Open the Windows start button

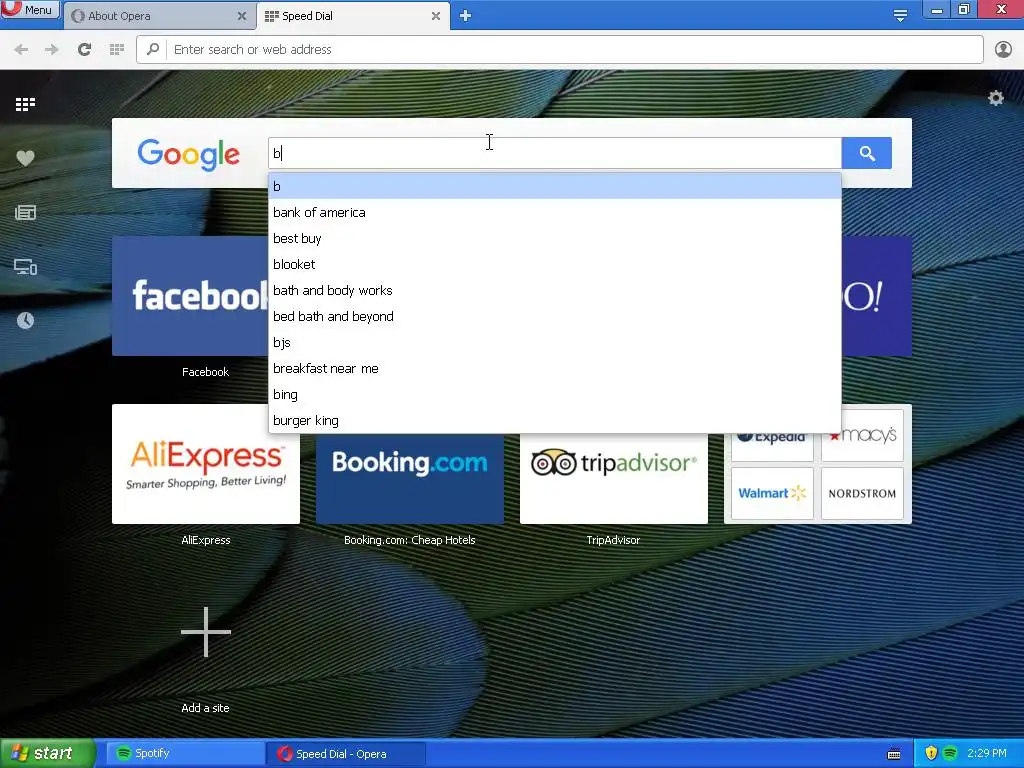pos(47,754)
